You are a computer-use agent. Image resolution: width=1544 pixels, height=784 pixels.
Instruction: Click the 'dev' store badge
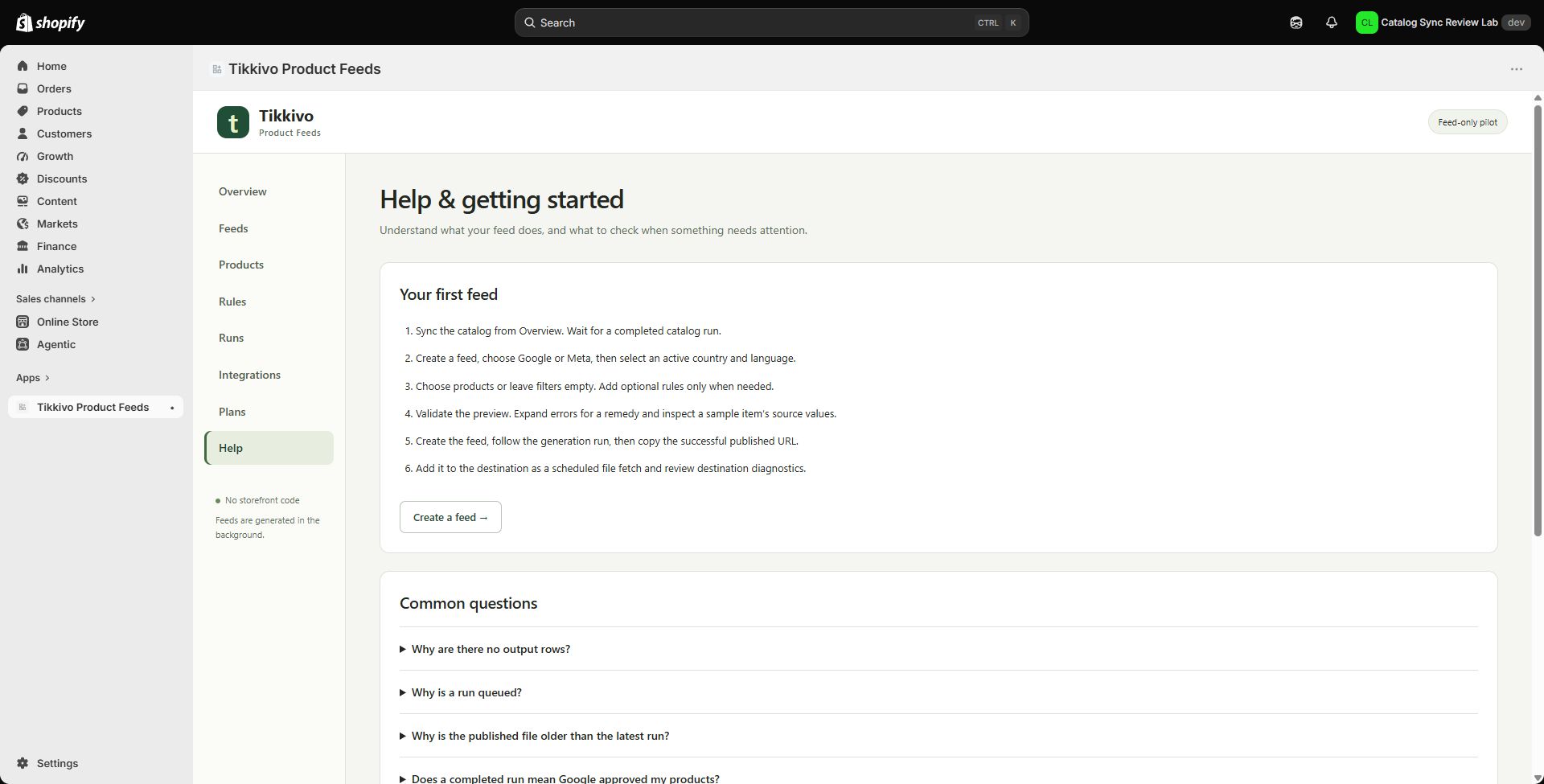pos(1516,23)
